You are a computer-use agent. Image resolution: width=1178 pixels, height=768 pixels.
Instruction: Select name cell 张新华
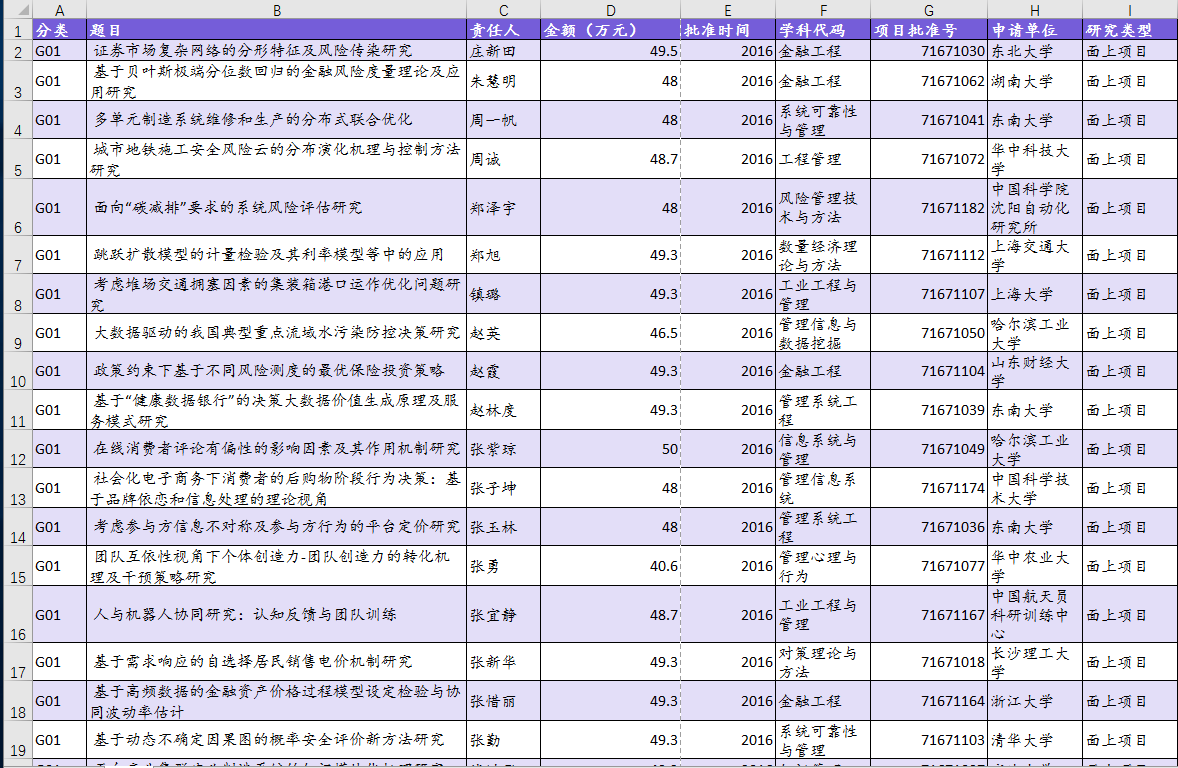click(x=503, y=662)
